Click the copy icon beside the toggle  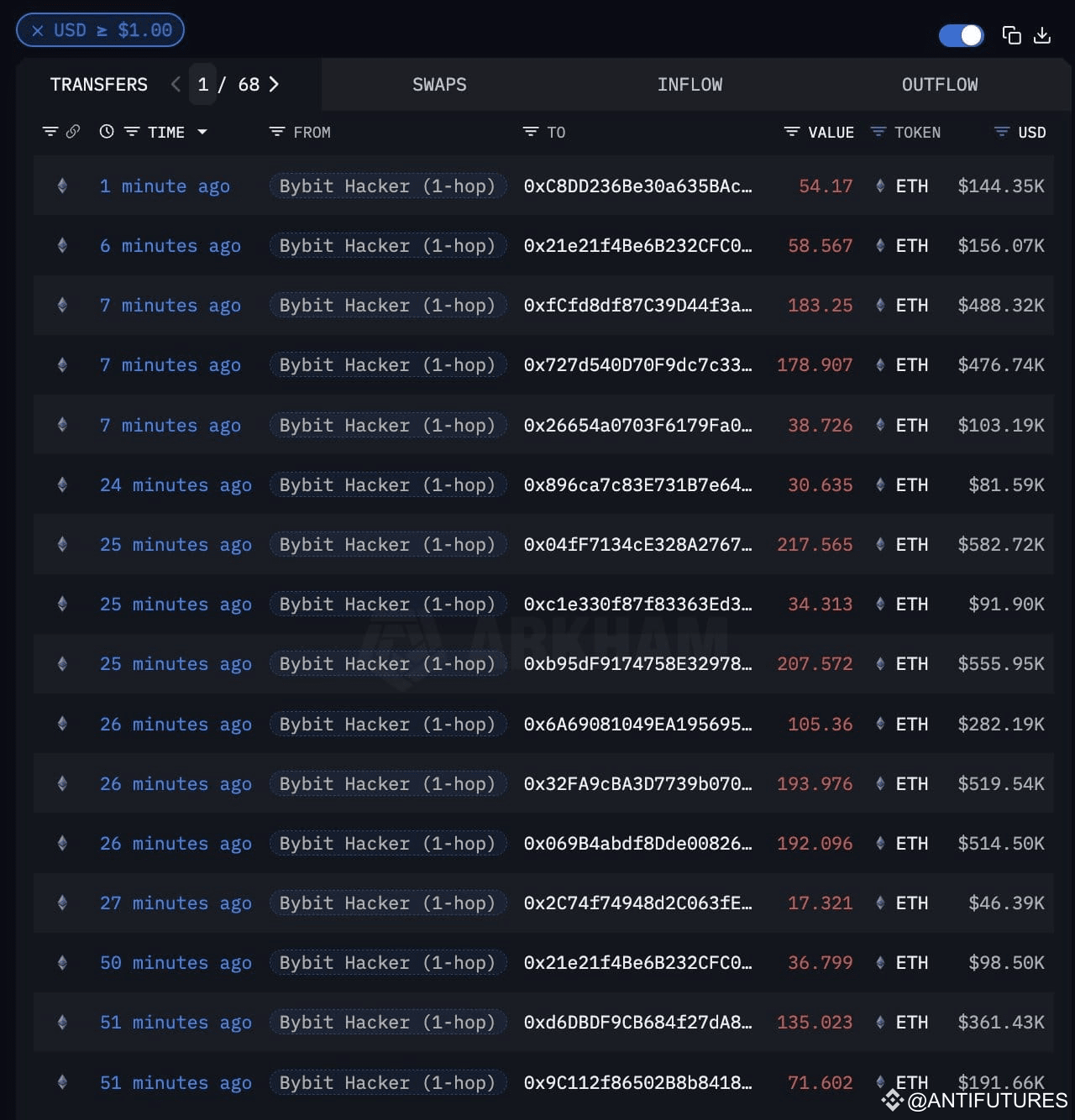pyautogui.click(x=1012, y=34)
